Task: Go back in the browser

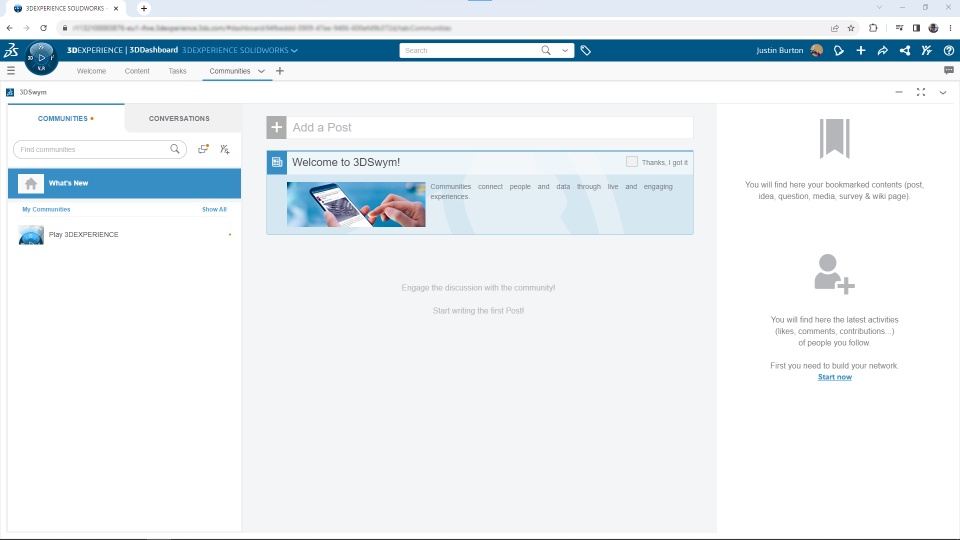Action: [x=10, y=28]
